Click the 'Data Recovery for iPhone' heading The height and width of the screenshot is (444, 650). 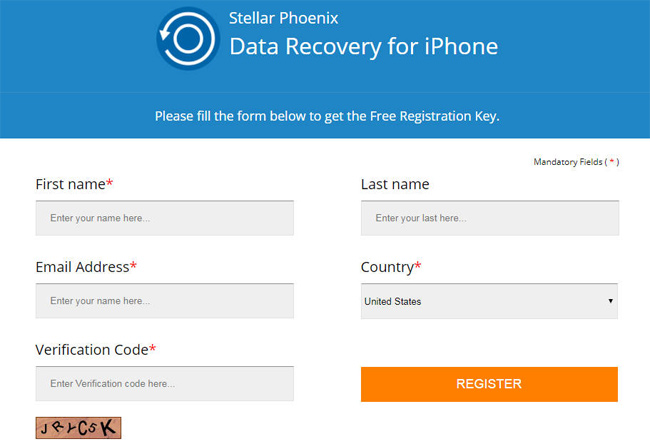(364, 47)
